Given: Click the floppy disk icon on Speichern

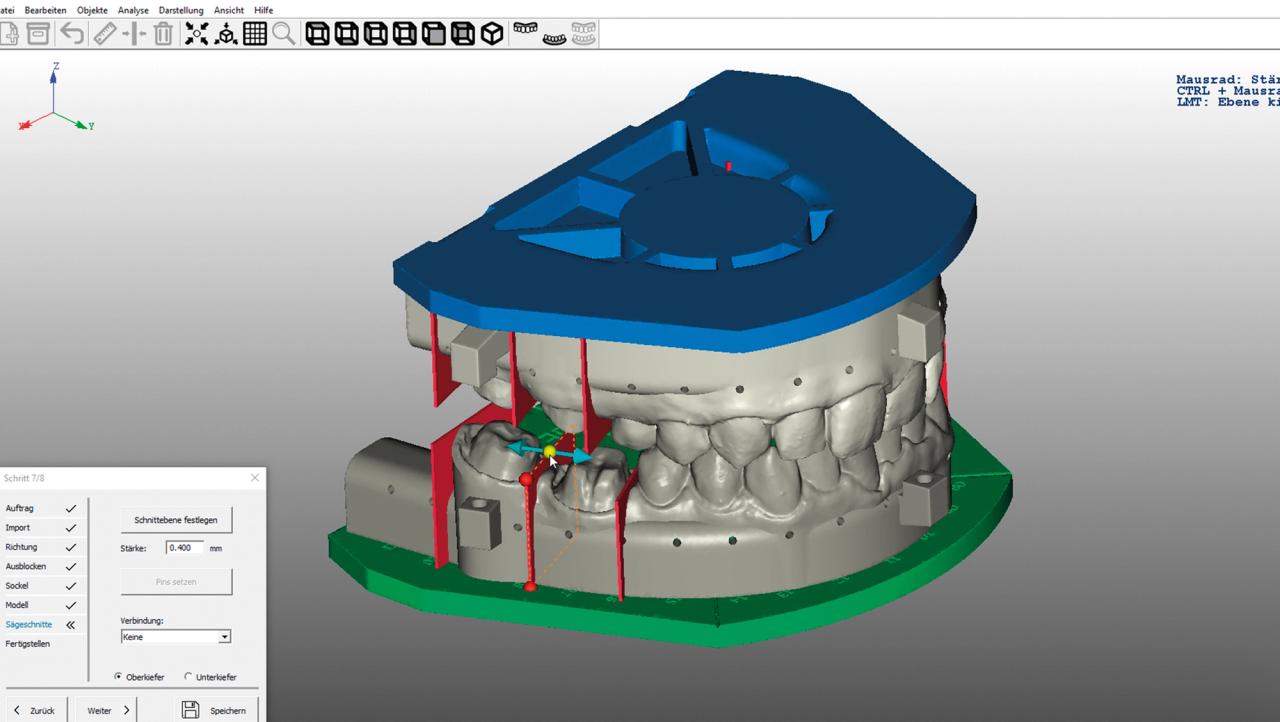Looking at the screenshot, I should point(191,710).
